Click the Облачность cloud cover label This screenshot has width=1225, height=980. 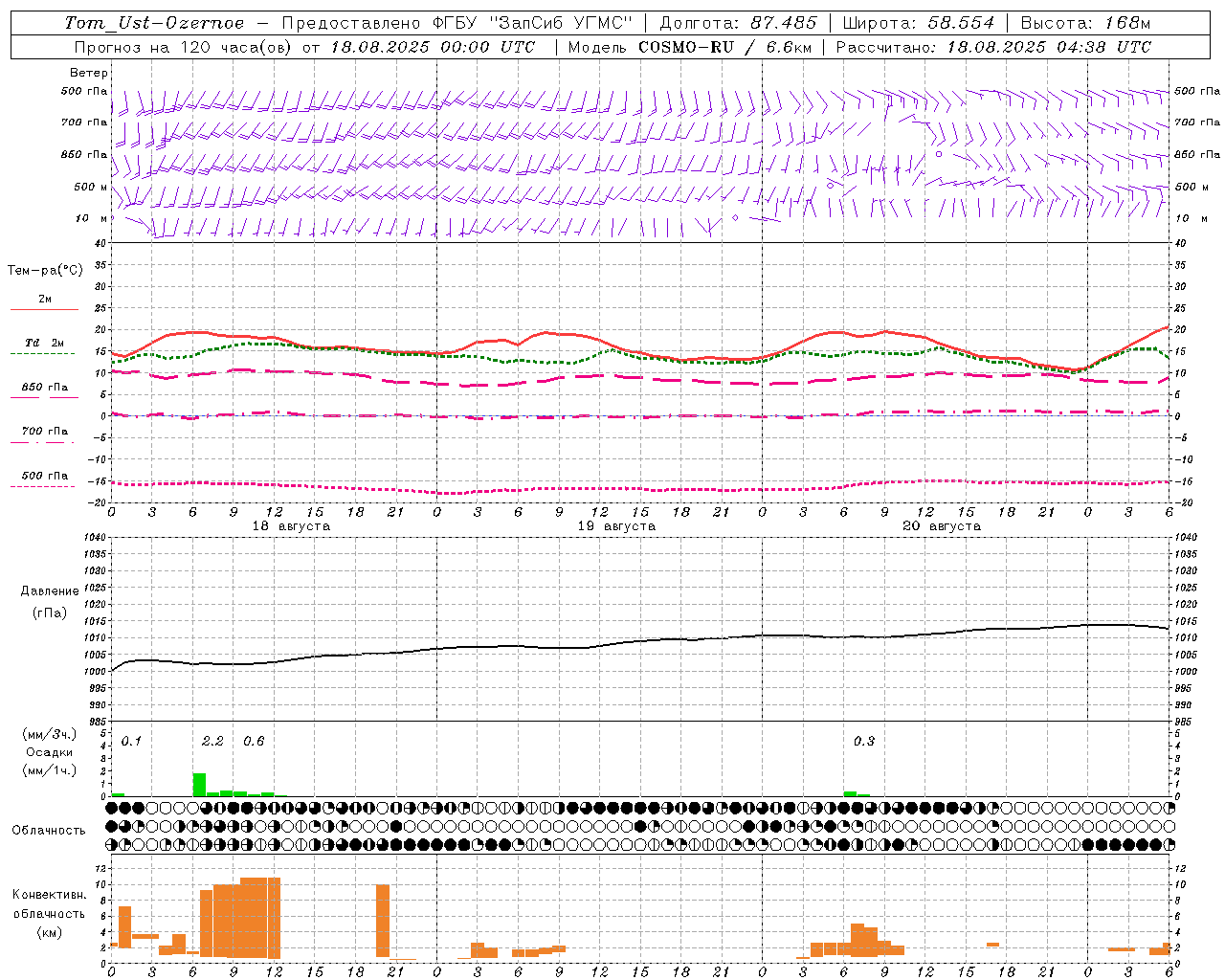click(49, 830)
